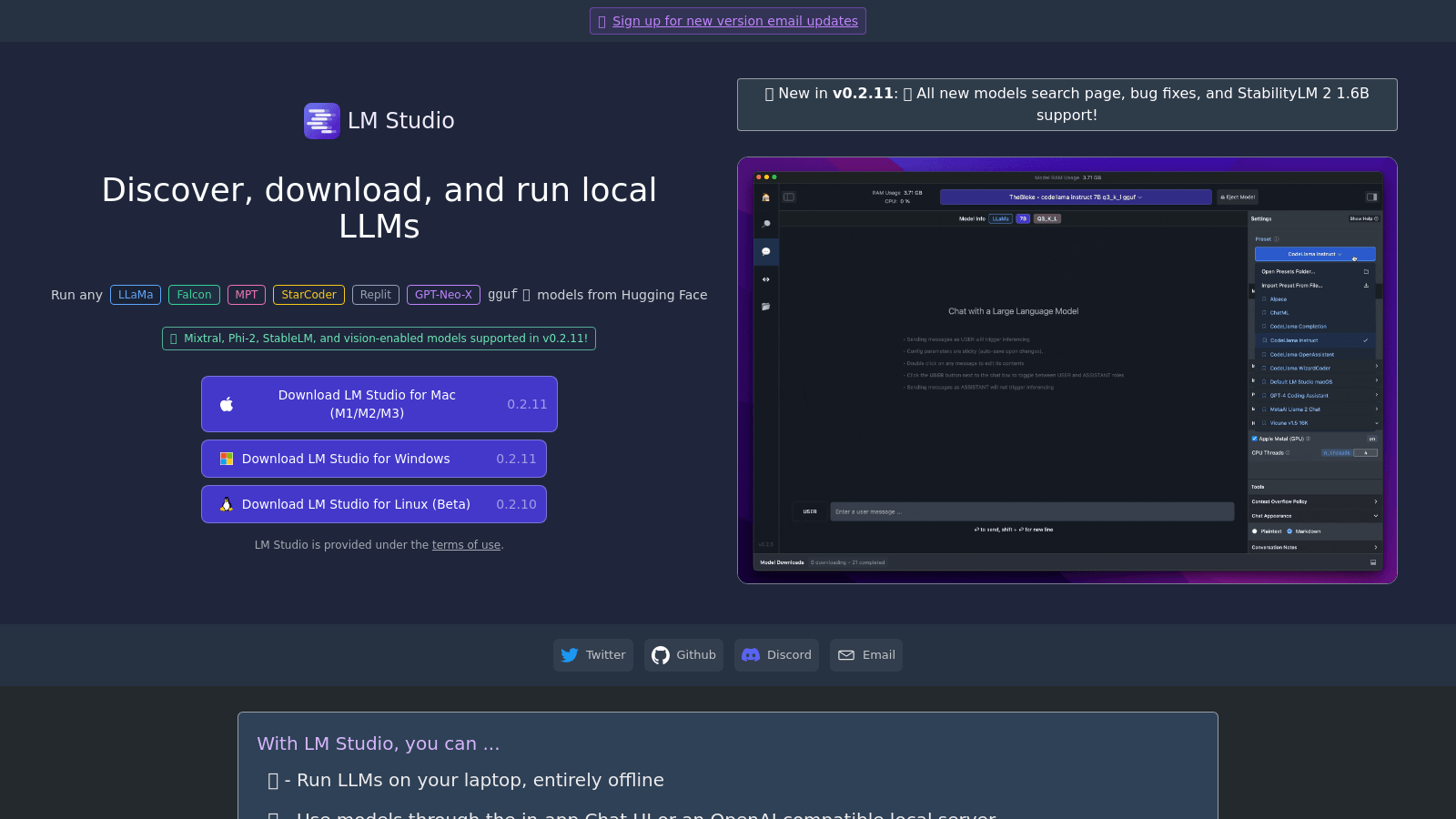Viewport: 1456px width, 819px height.
Task: Click the Email envelope icon
Action: pos(846,655)
